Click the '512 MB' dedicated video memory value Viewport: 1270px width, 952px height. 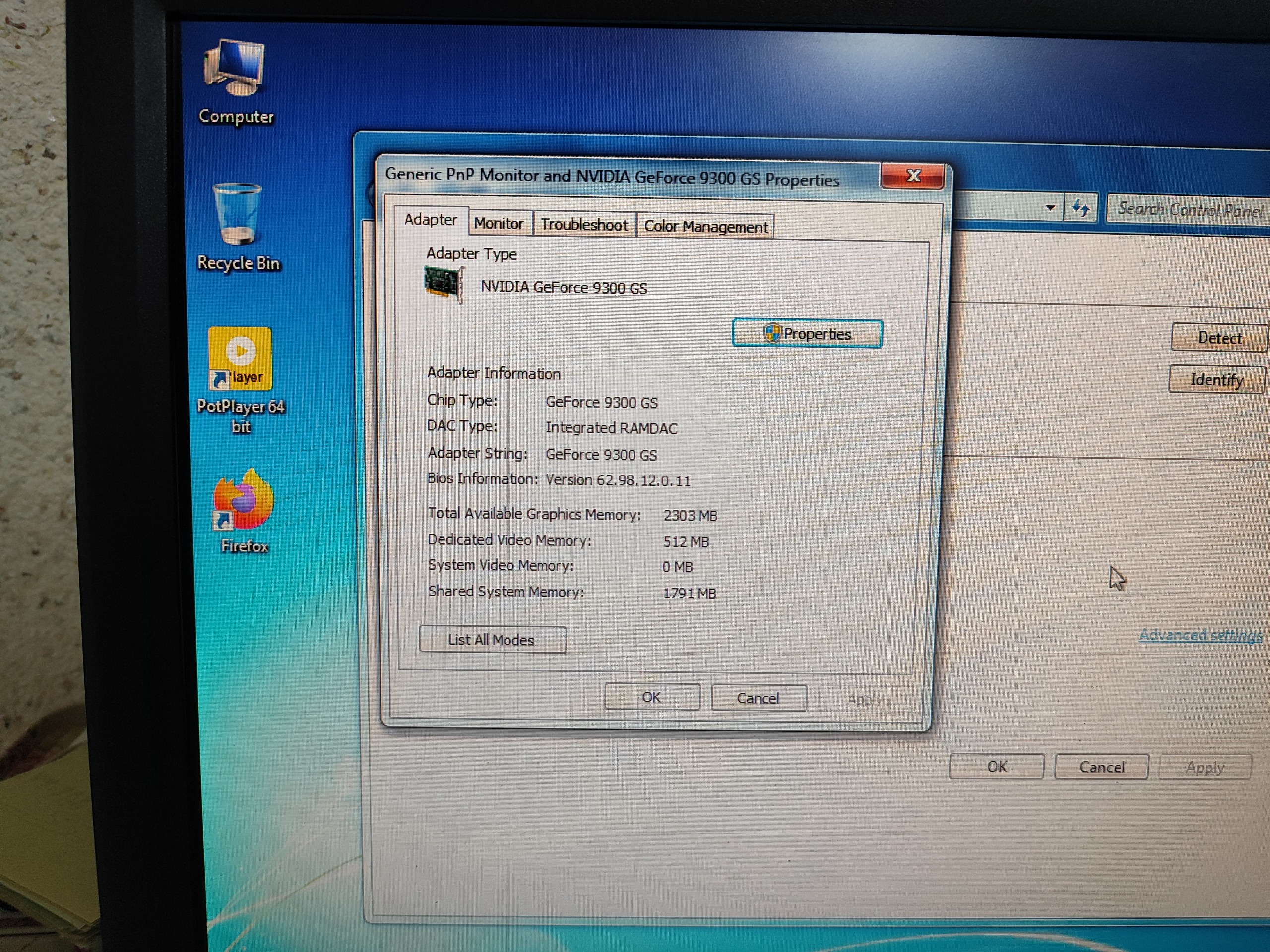click(686, 542)
